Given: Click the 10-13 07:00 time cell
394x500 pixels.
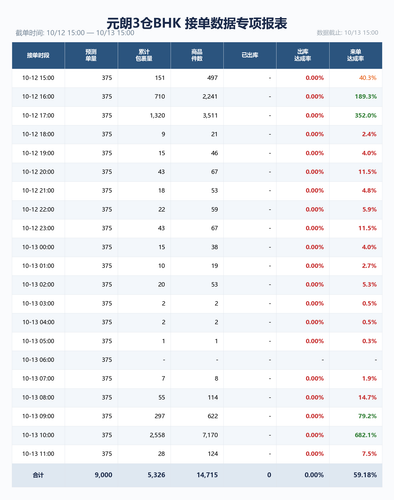Looking at the screenshot, I should point(38,379).
